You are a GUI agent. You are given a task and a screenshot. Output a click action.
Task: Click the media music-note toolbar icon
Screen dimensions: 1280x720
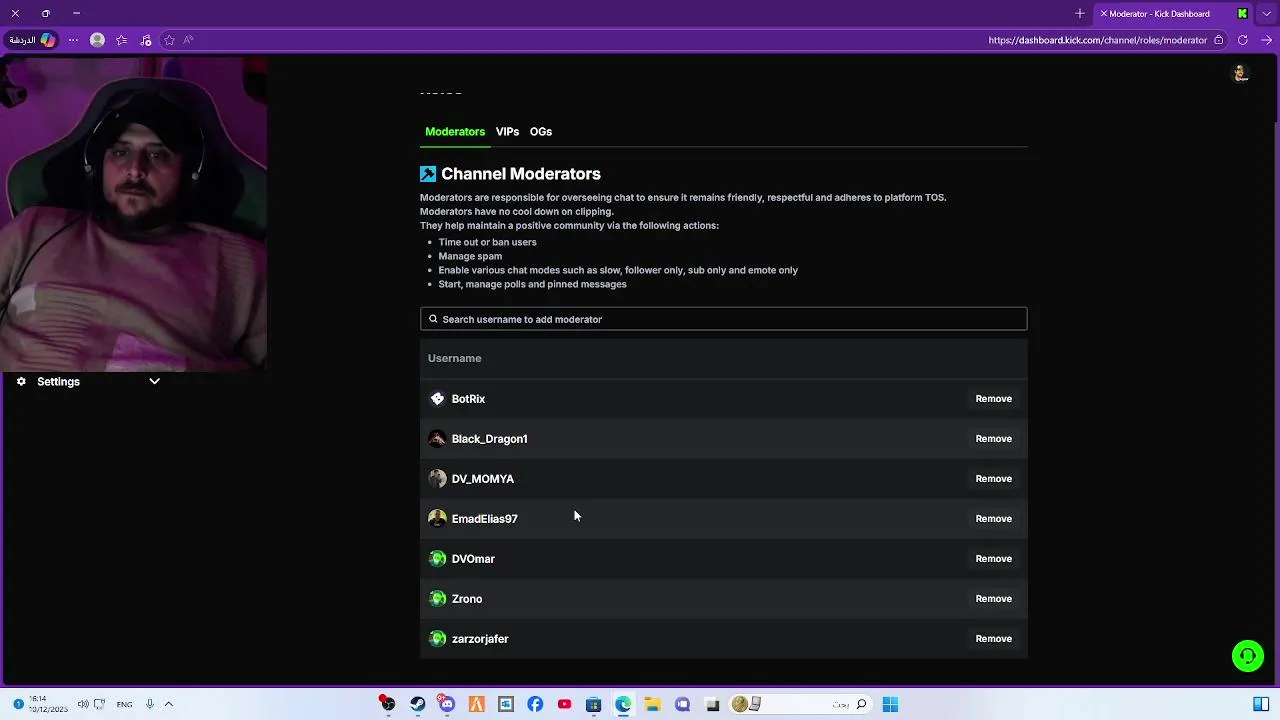coord(146,40)
